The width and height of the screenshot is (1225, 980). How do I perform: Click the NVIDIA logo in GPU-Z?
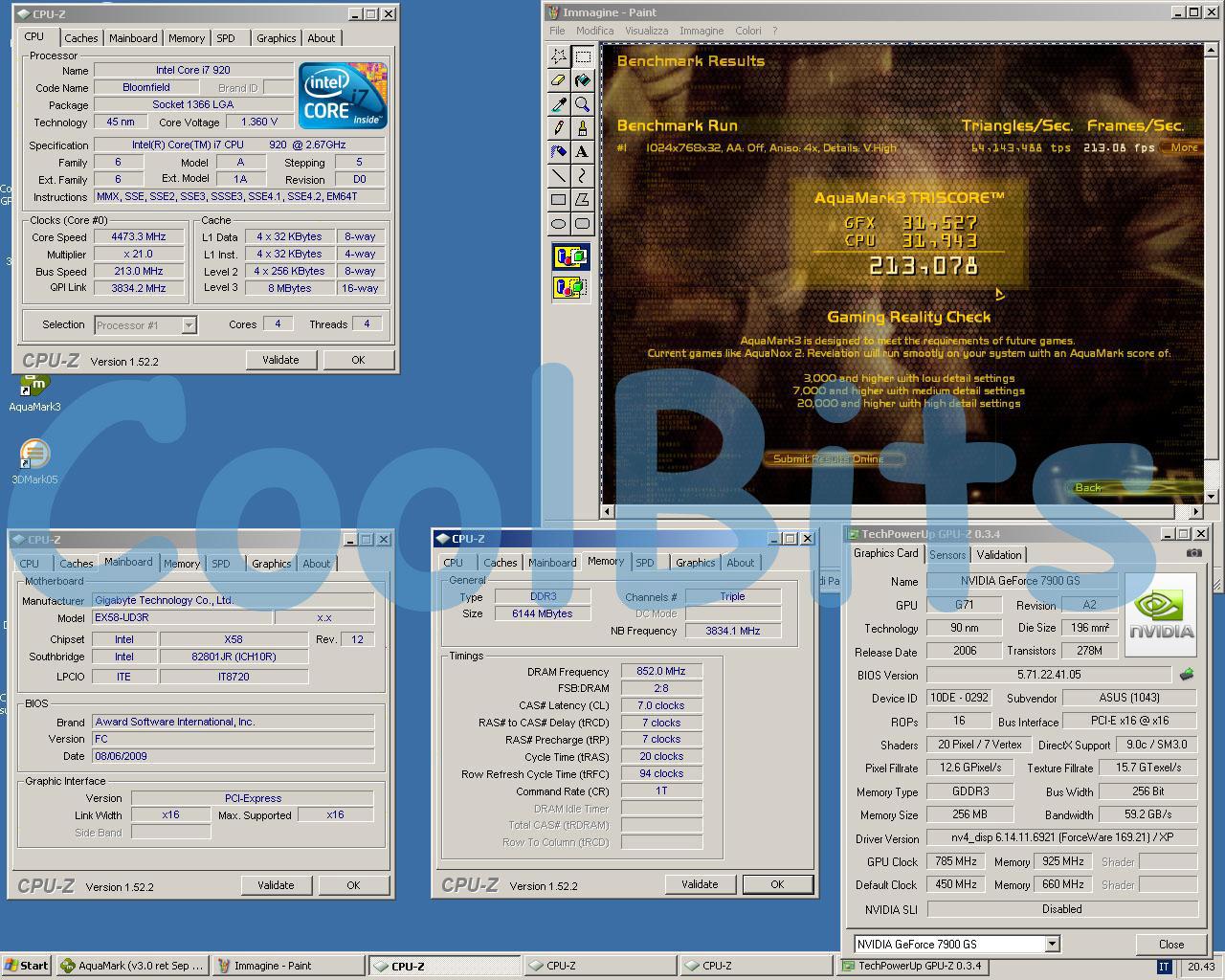click(x=1161, y=614)
